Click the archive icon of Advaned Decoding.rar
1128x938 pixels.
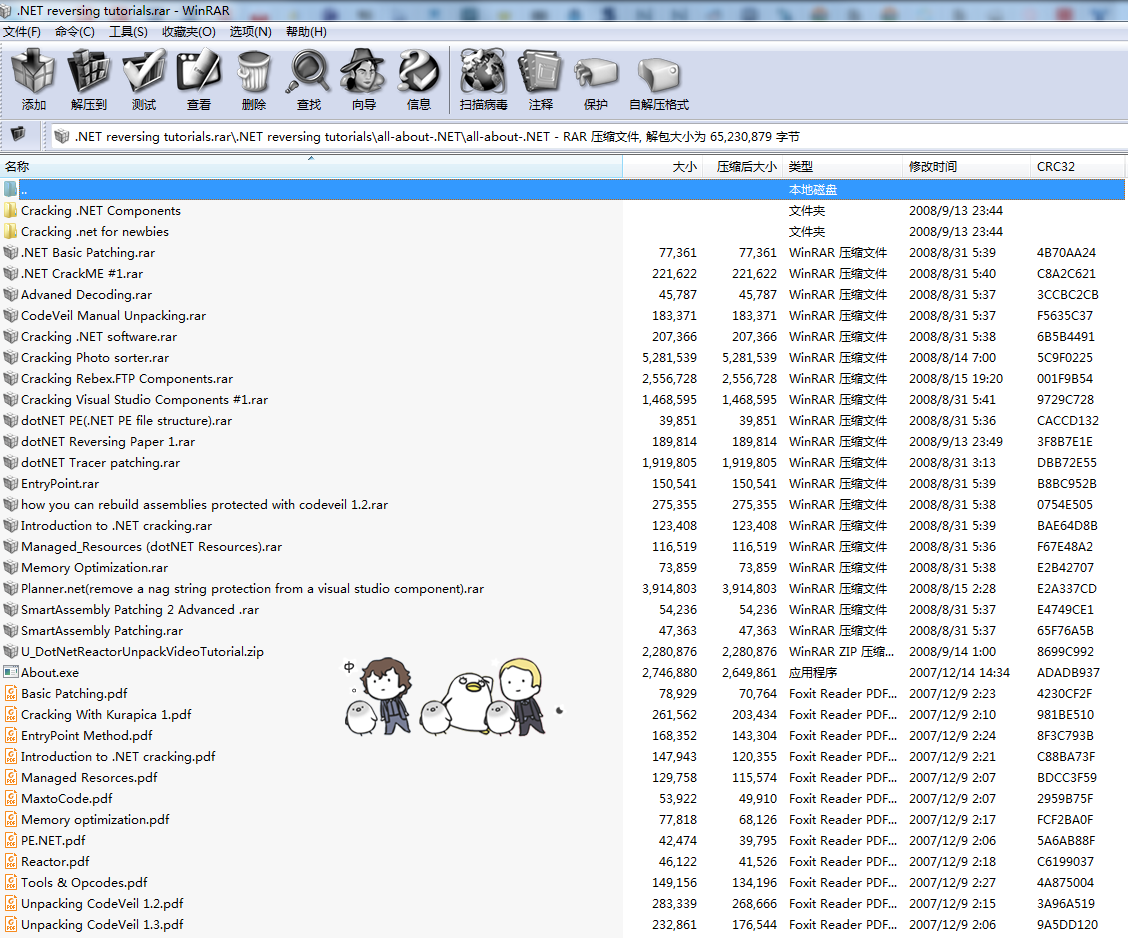[x=10, y=295]
